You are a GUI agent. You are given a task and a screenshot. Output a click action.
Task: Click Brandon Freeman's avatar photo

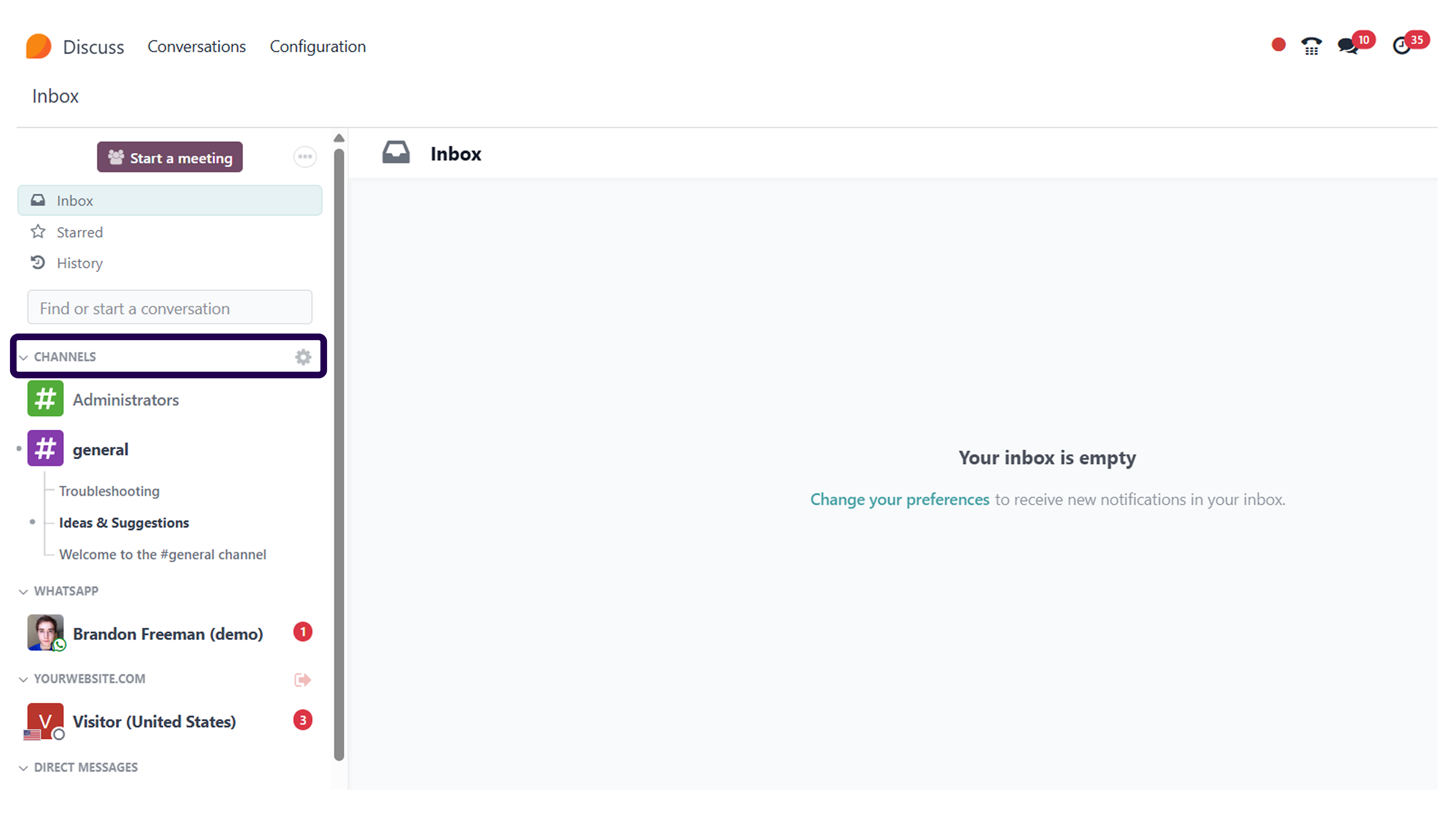pyautogui.click(x=46, y=632)
